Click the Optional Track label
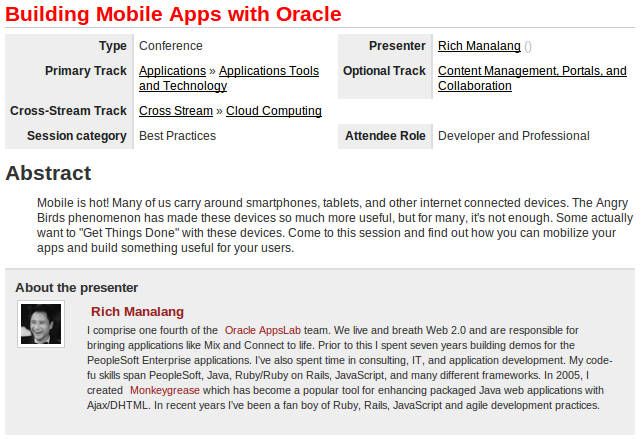 [384, 71]
